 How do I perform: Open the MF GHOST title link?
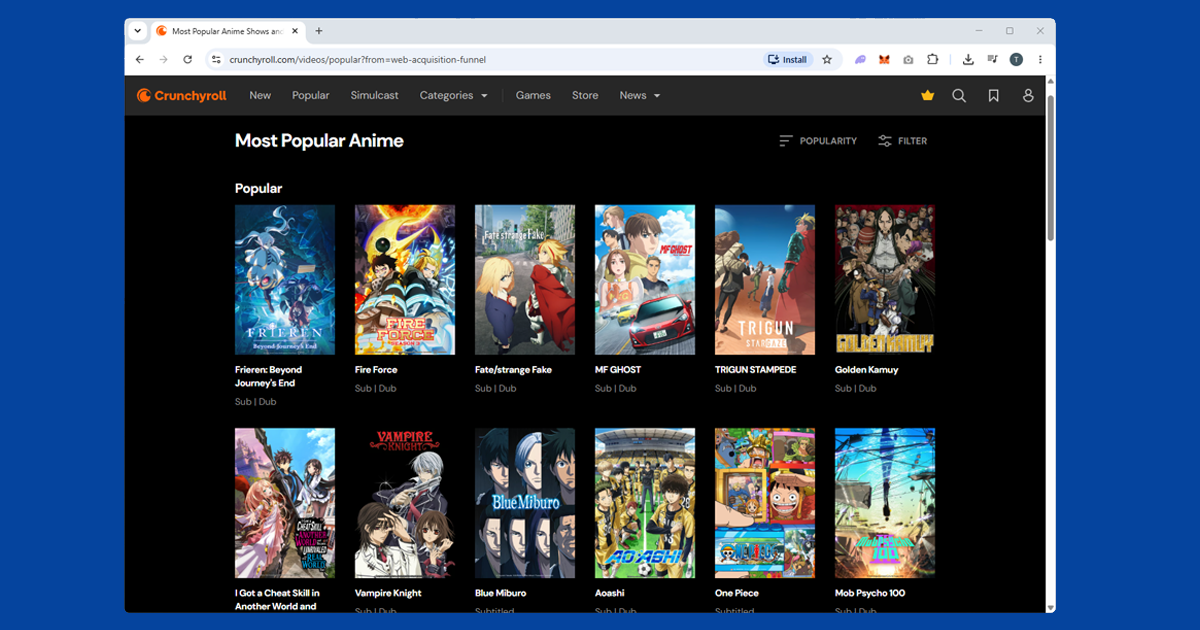tap(618, 369)
